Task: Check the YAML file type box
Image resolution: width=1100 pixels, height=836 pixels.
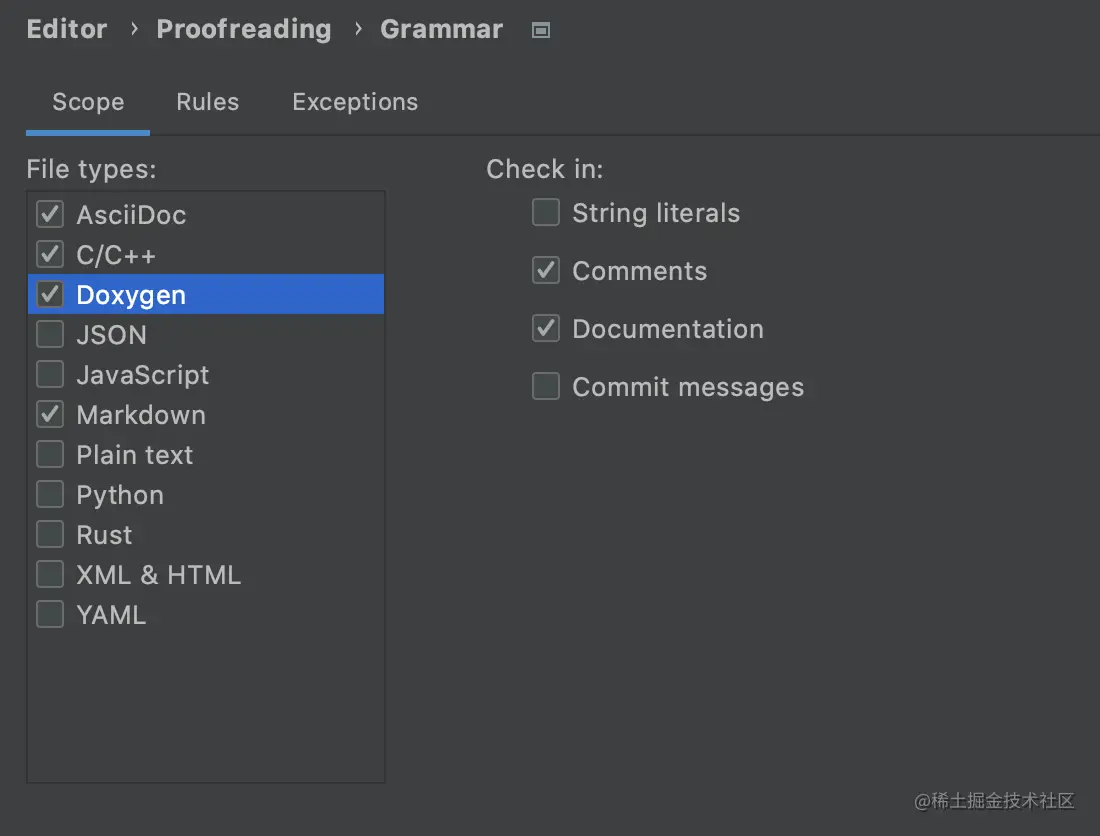Action: [50, 614]
